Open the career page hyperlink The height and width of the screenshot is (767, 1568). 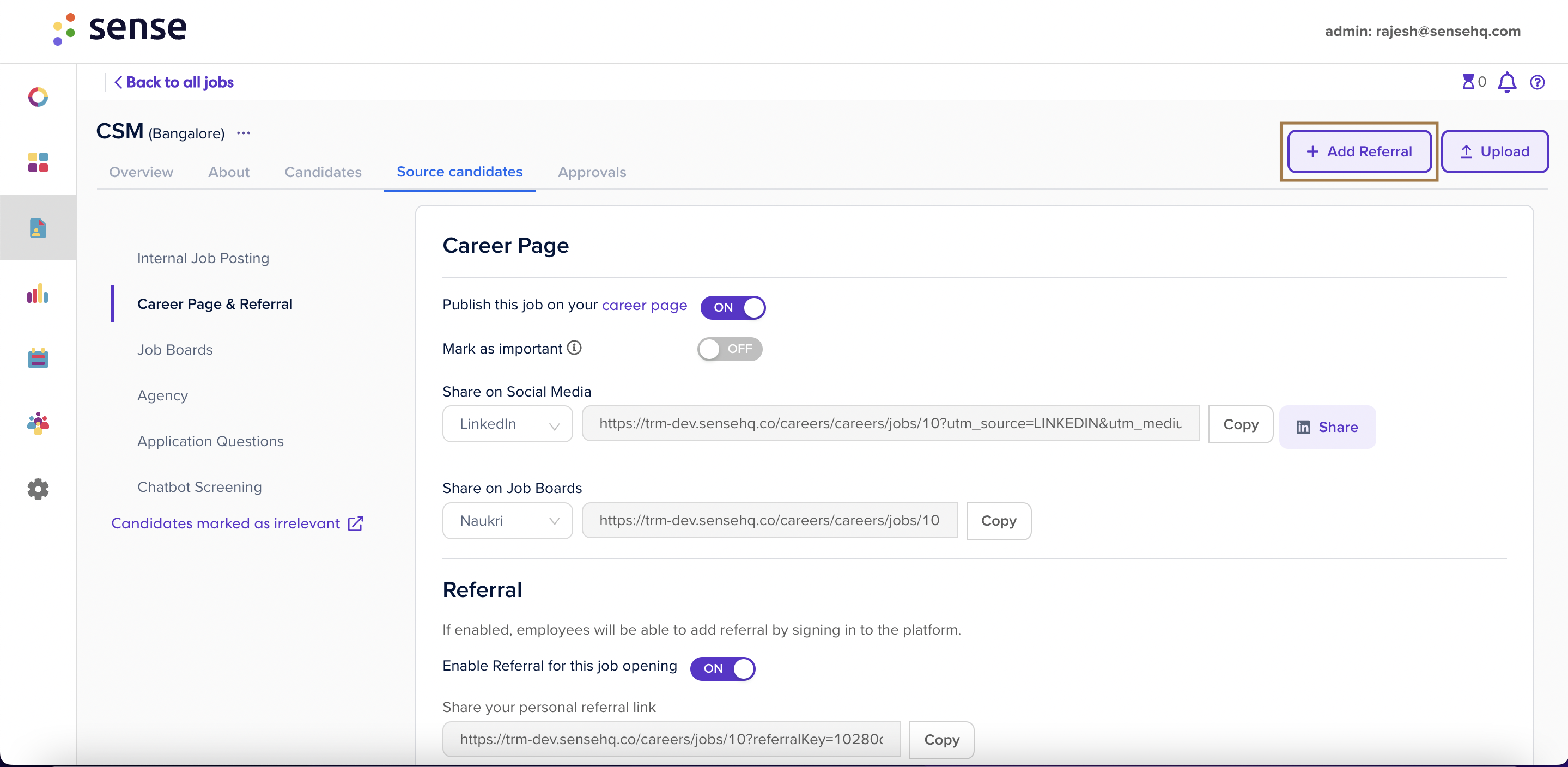644,305
